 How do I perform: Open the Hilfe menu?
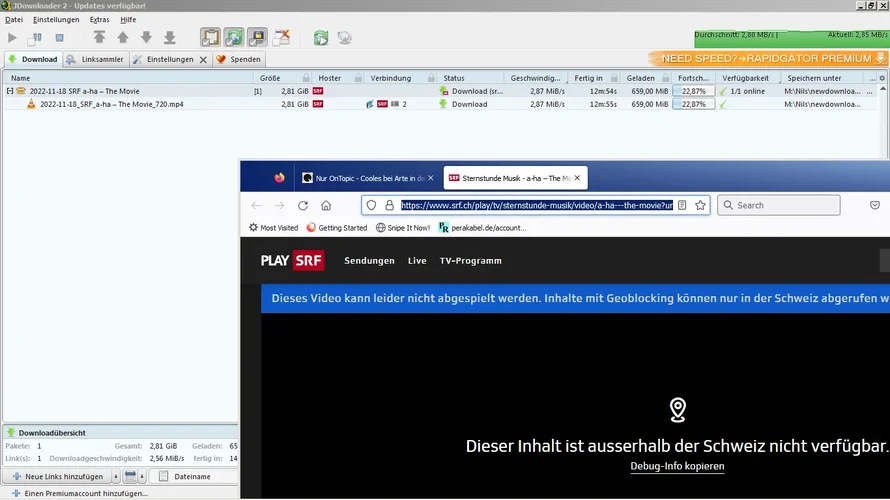[128, 19]
